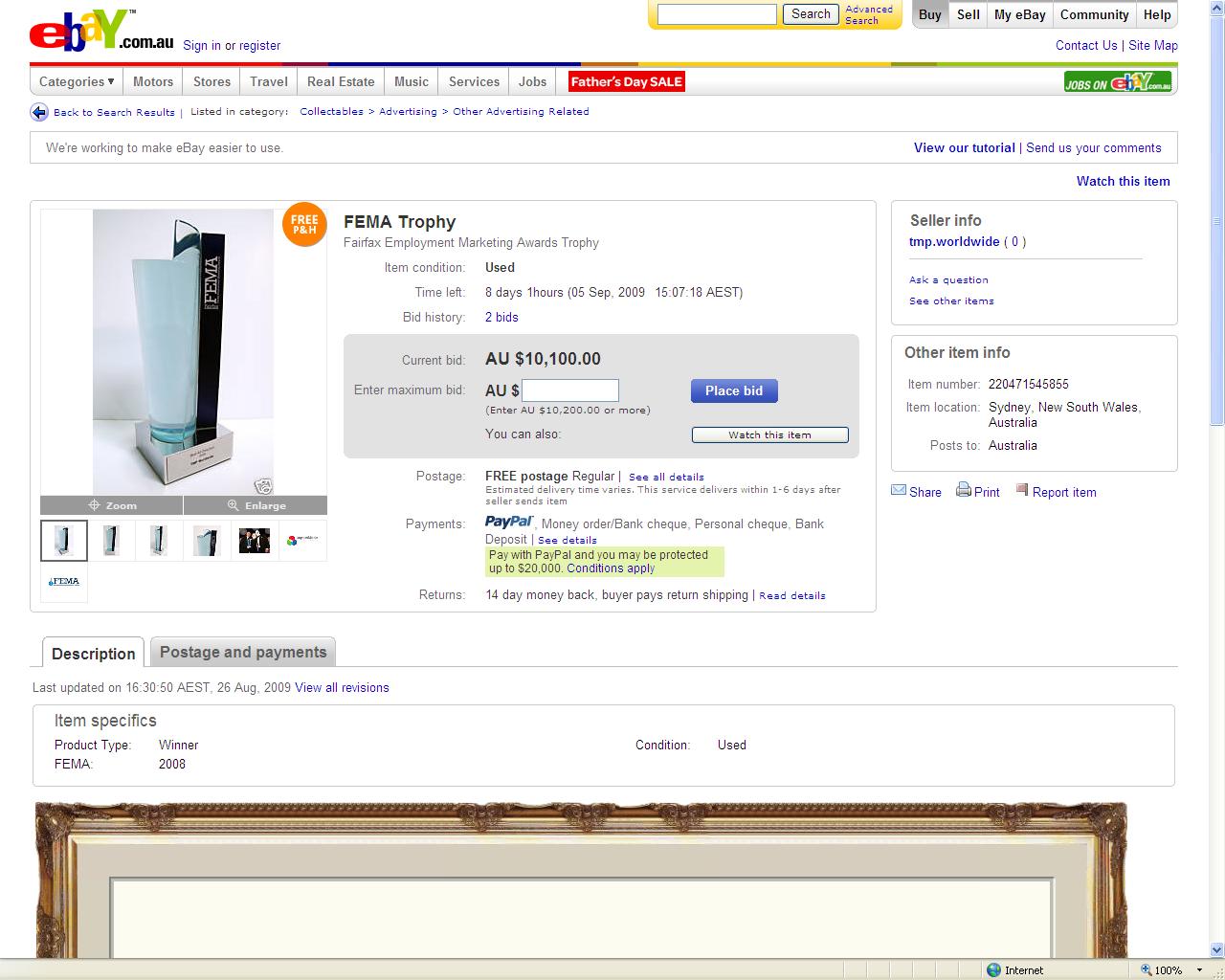Click the Share envelope icon

899,491
